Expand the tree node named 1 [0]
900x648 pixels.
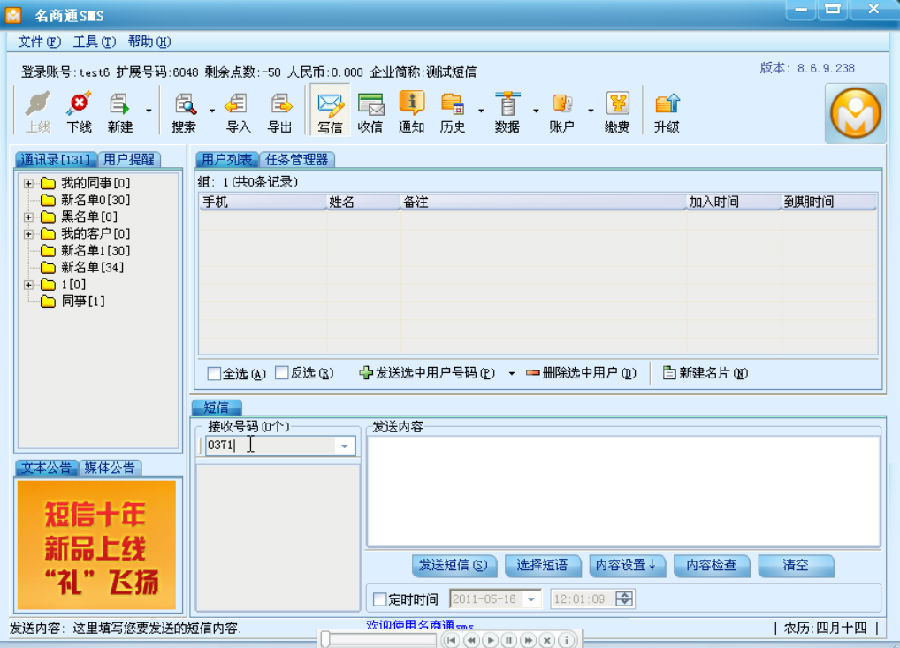(x=28, y=285)
